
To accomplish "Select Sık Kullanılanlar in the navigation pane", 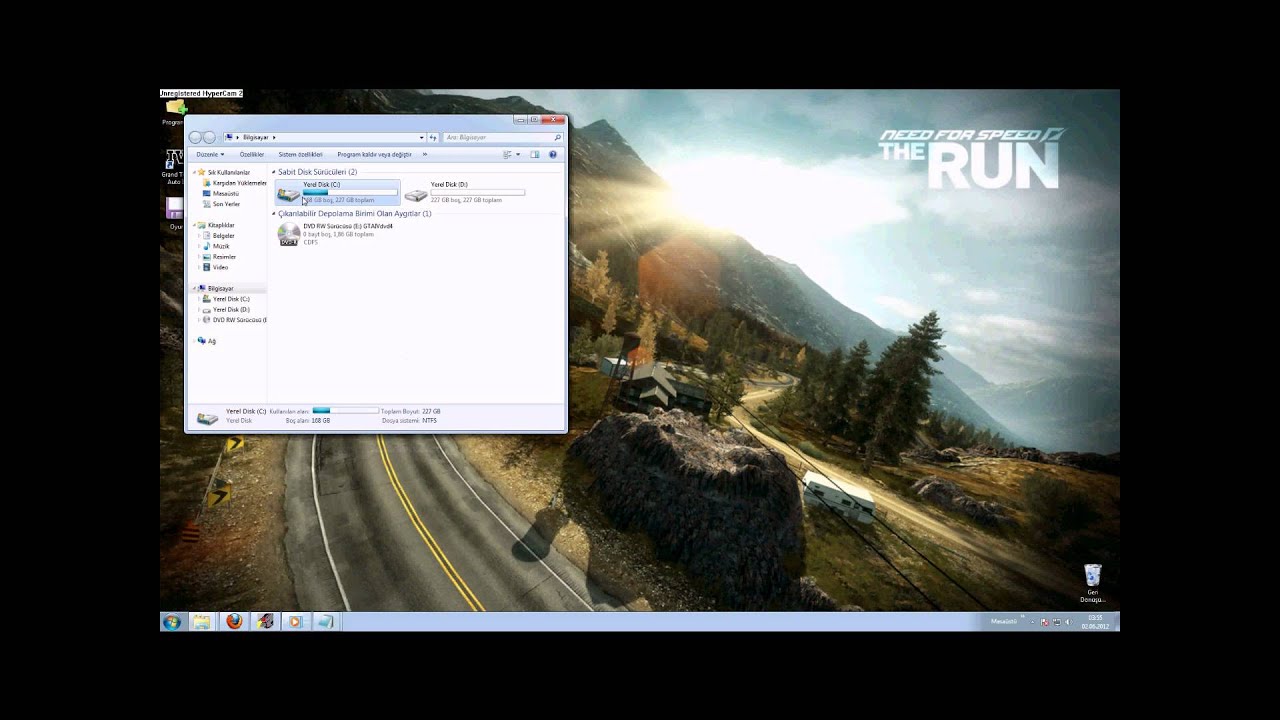I will pyautogui.click(x=228, y=172).
